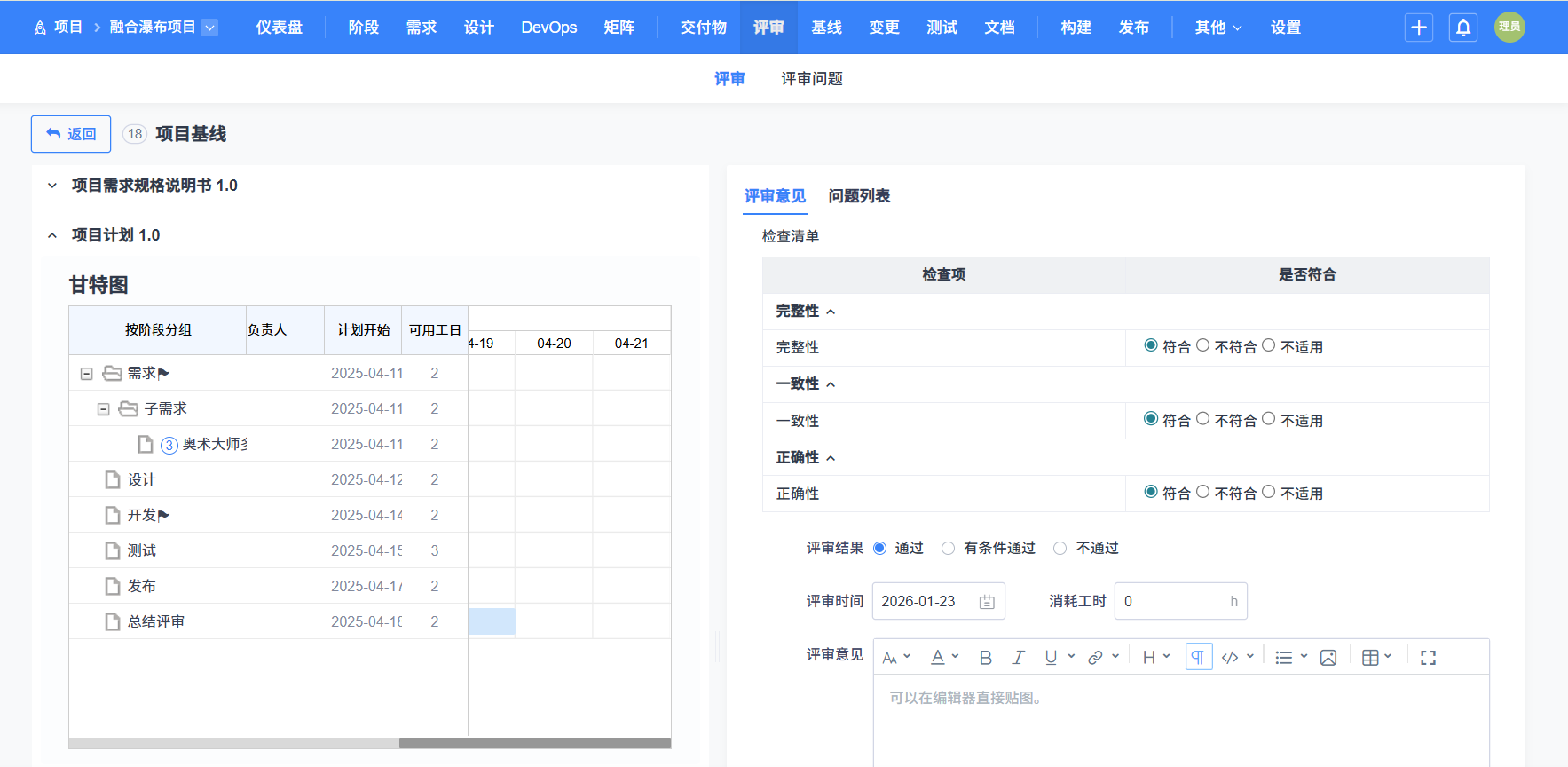This screenshot has width=1568, height=767.
Task: Open the 评审问题 sub-tab
Action: pos(811,79)
